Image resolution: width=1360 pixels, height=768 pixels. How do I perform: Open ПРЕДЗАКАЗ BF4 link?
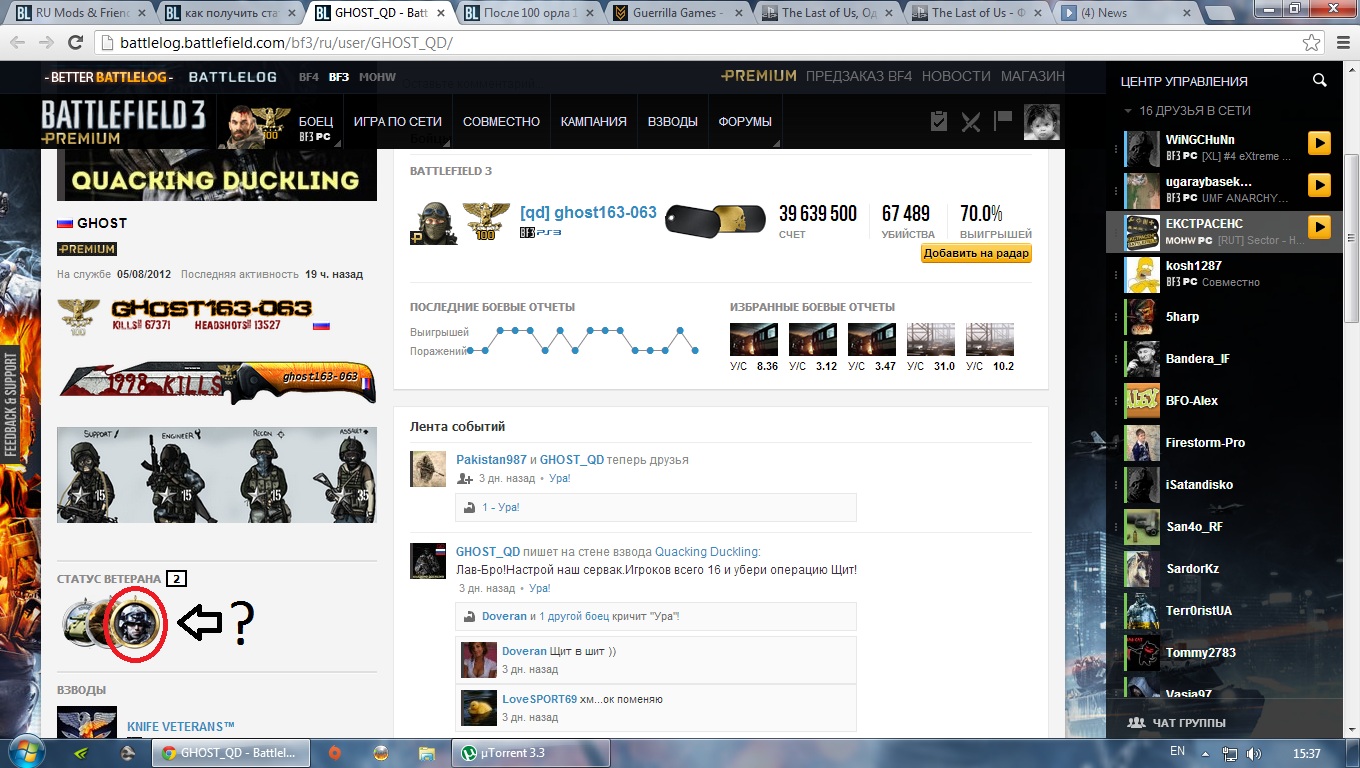coord(859,76)
